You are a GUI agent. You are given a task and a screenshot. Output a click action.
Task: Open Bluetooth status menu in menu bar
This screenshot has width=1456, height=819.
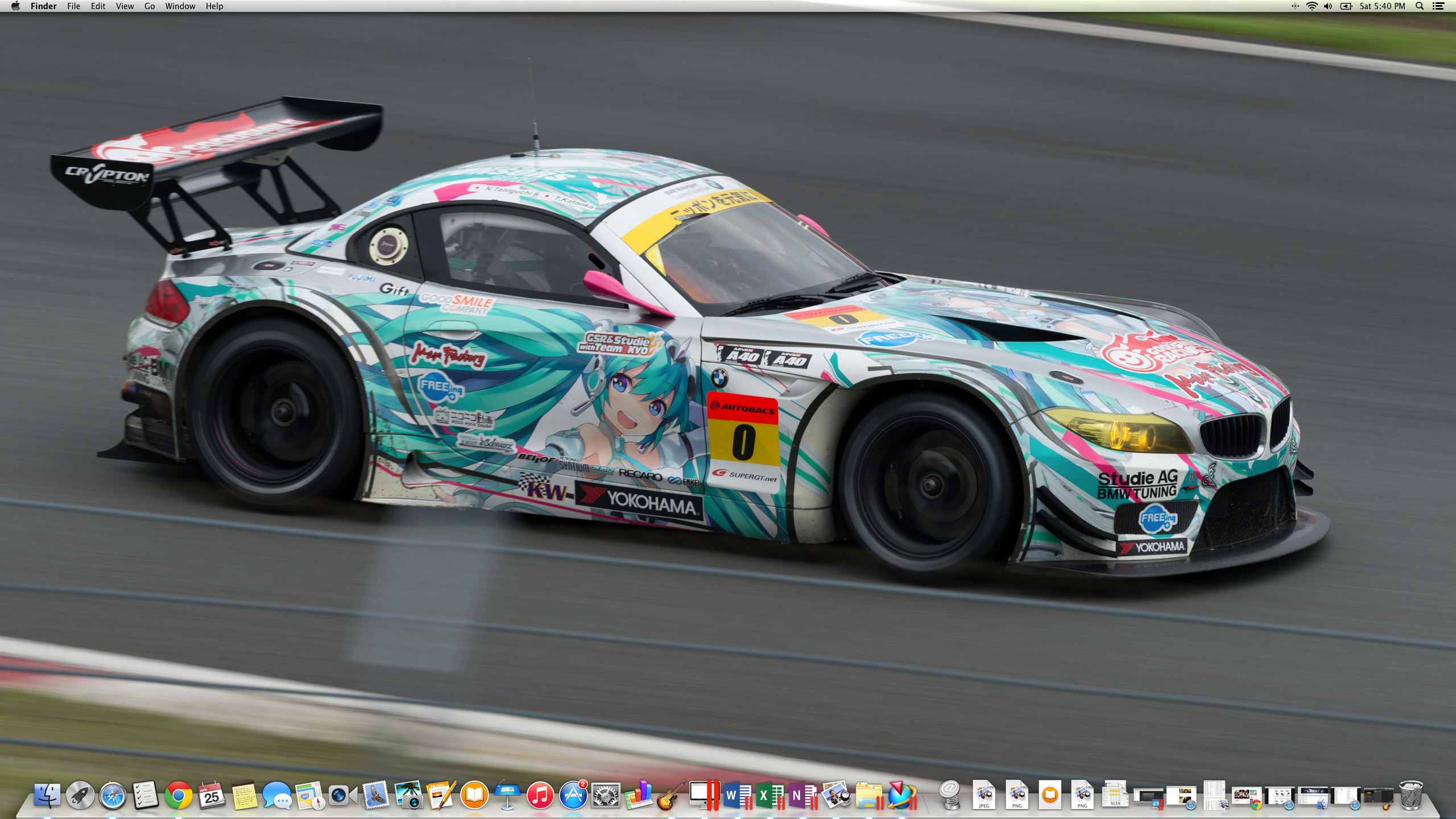point(1295,6)
